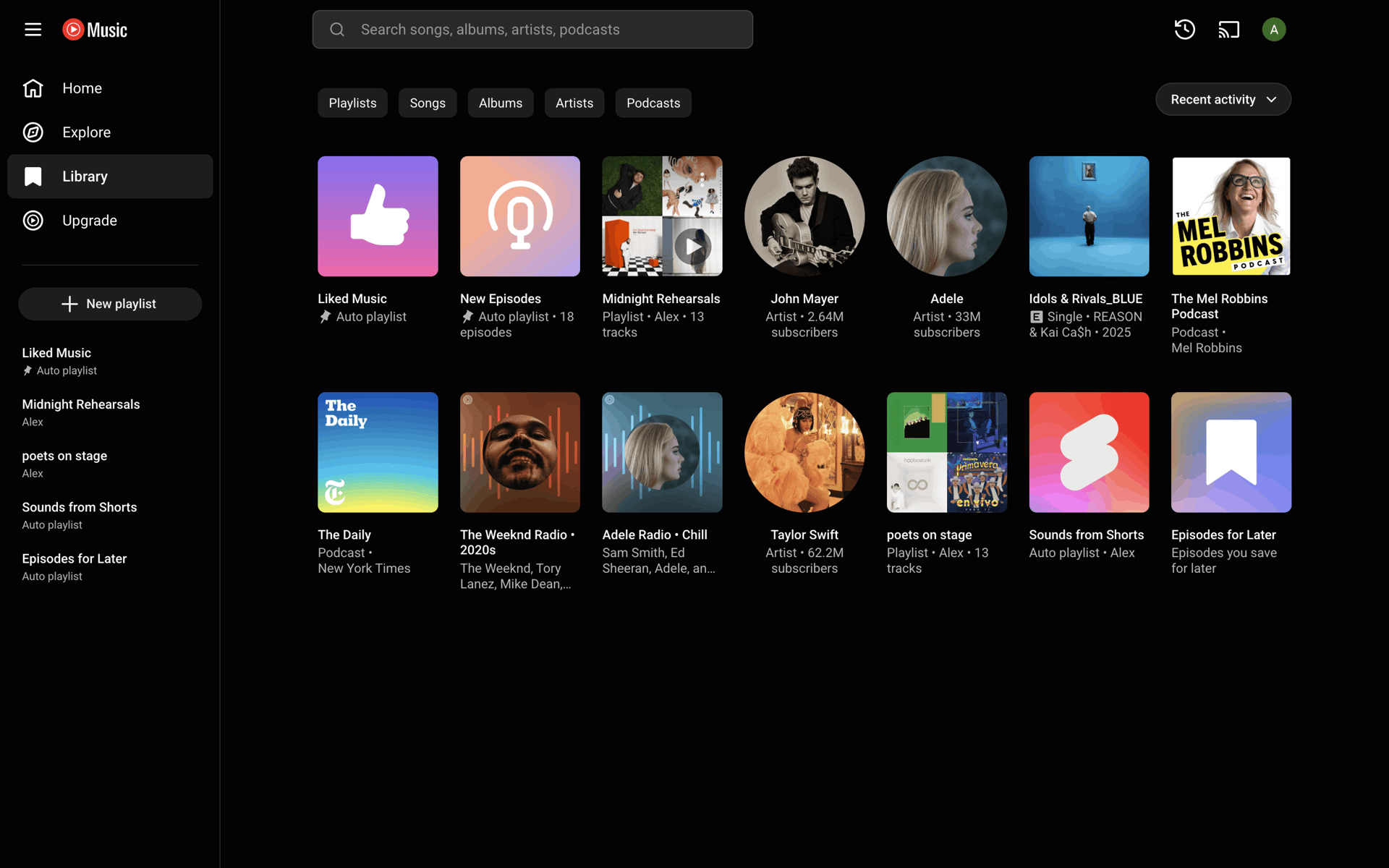Open Sounds from Shorts tile

(1089, 452)
